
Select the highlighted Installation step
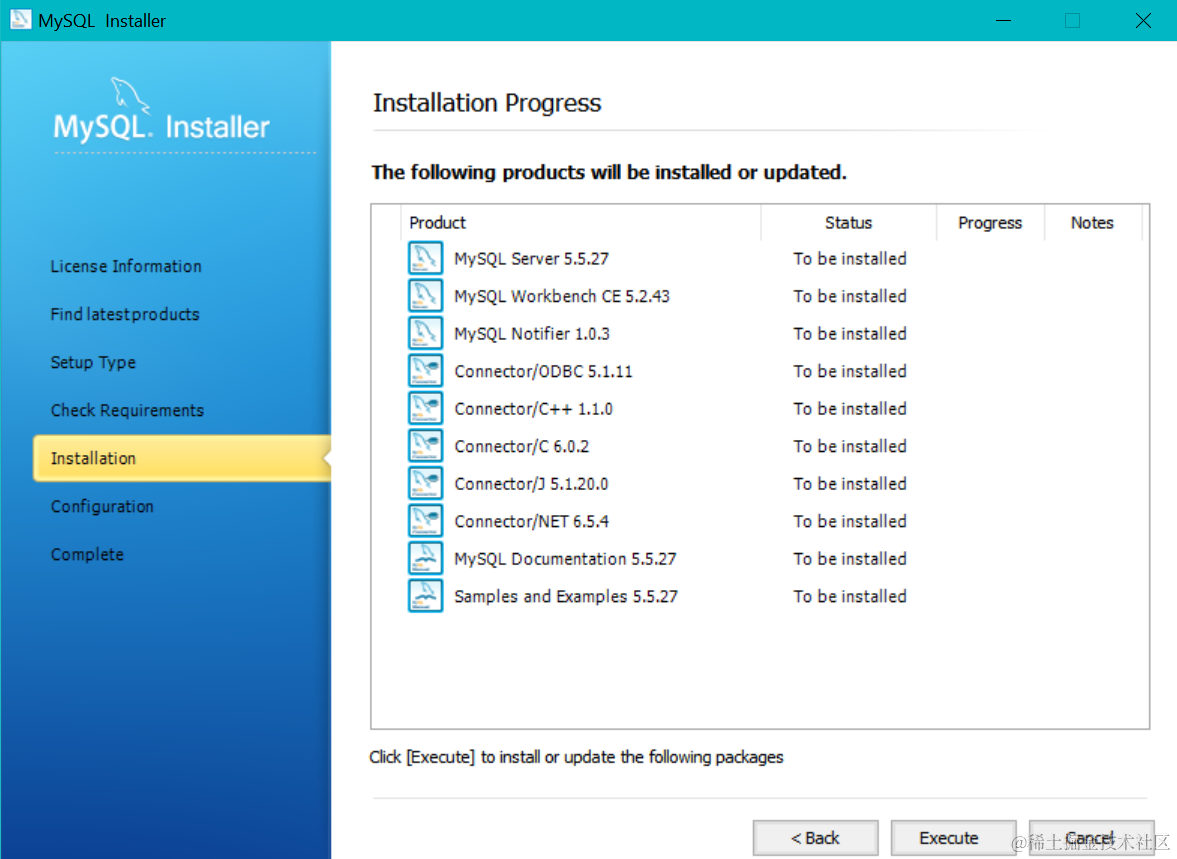click(182, 458)
